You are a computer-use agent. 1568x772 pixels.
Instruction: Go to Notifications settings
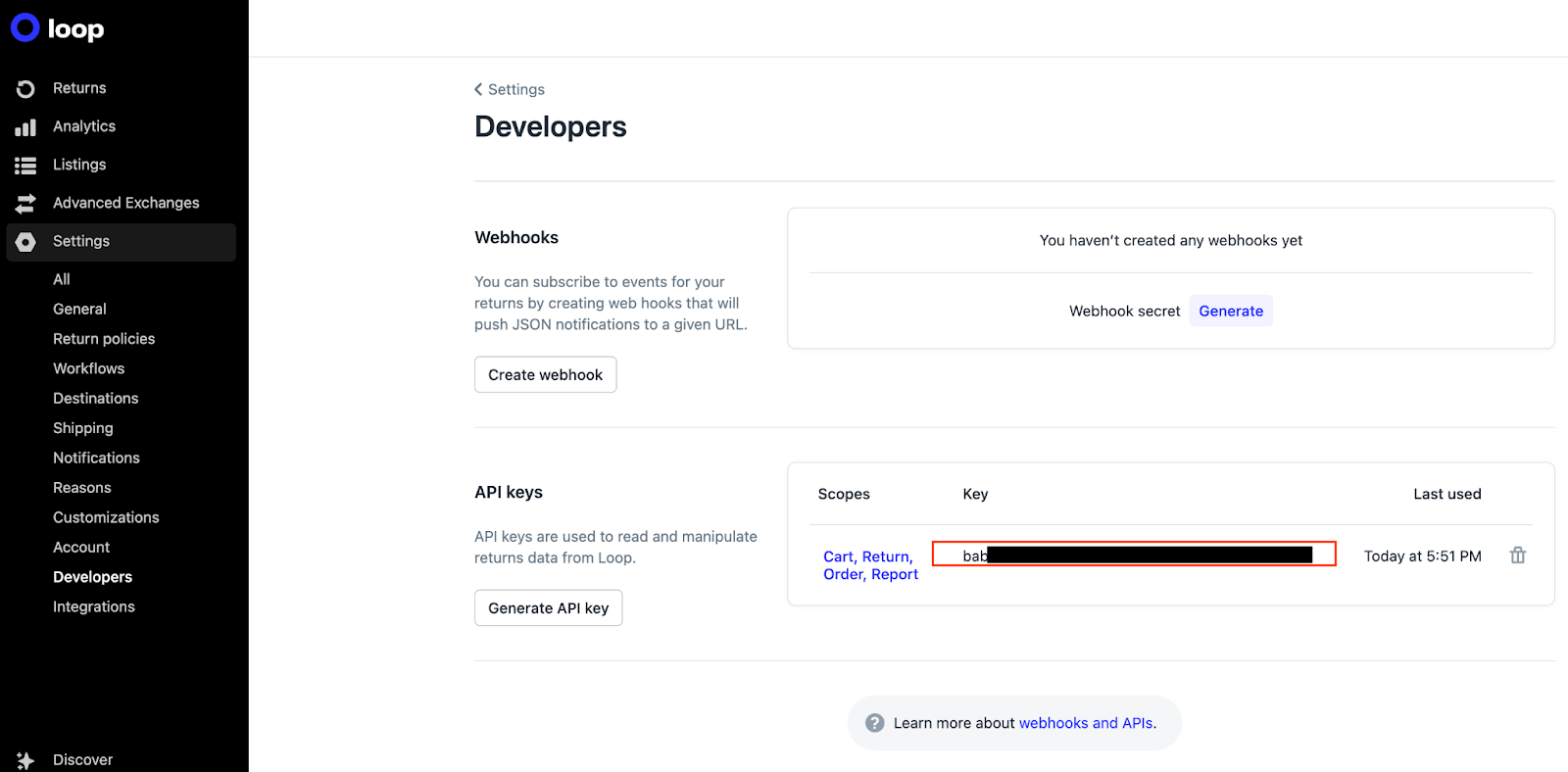point(97,458)
